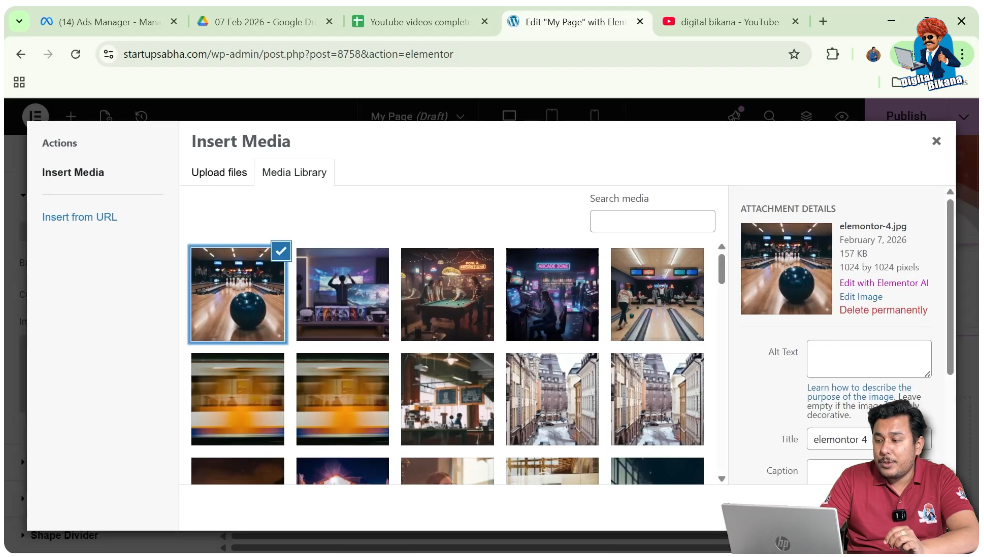This screenshot has height=557, width=984.
Task: Open the Chrome extensions puzzle icon
Action: 832,54
